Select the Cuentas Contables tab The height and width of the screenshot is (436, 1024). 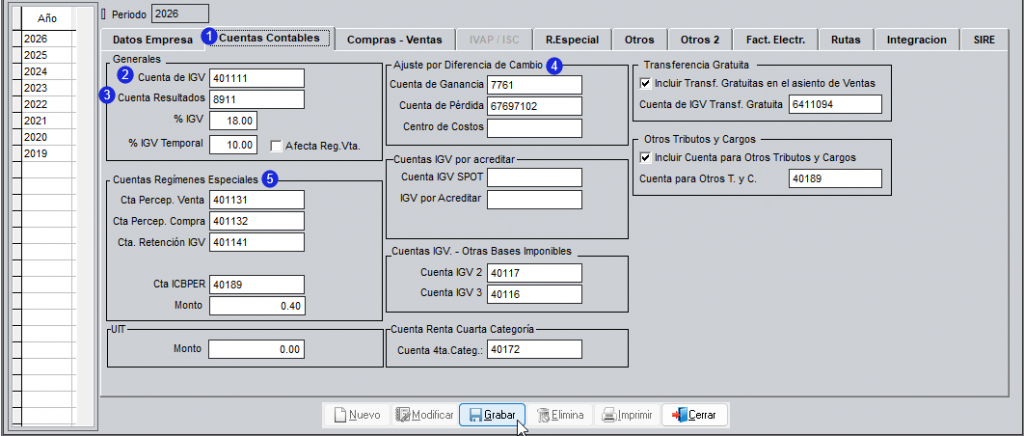click(269, 38)
